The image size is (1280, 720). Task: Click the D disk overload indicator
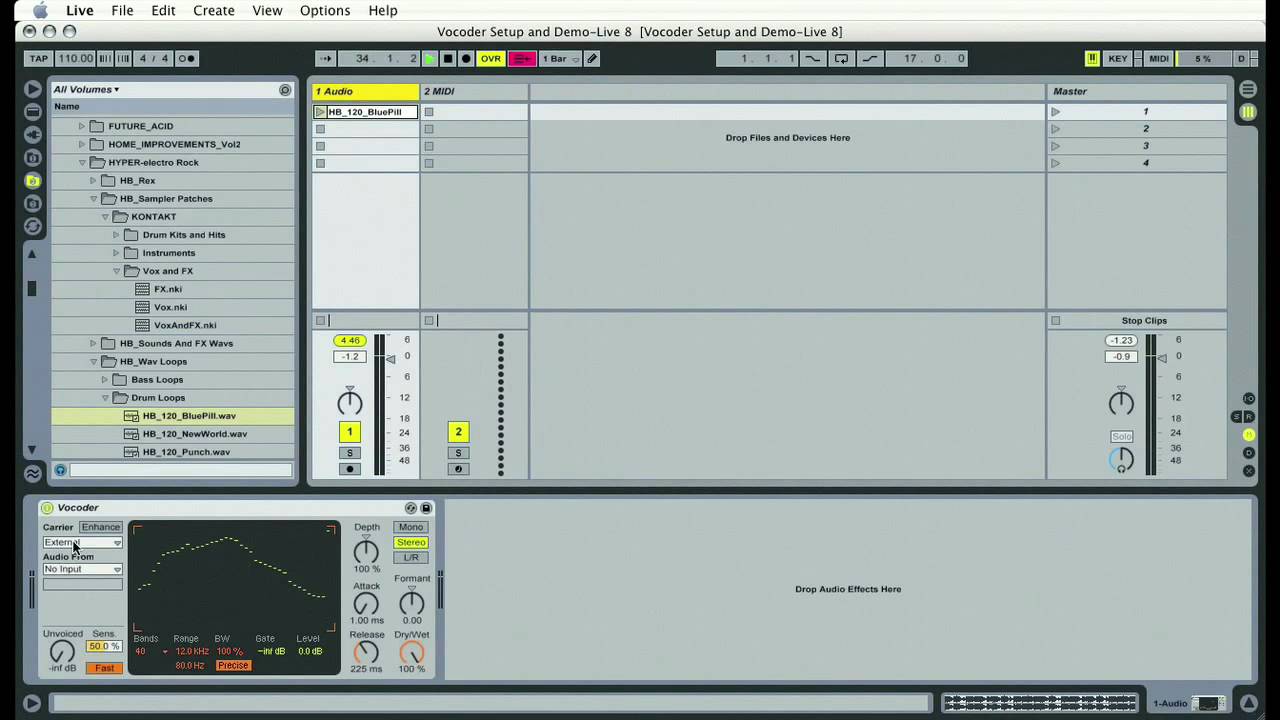click(1241, 59)
